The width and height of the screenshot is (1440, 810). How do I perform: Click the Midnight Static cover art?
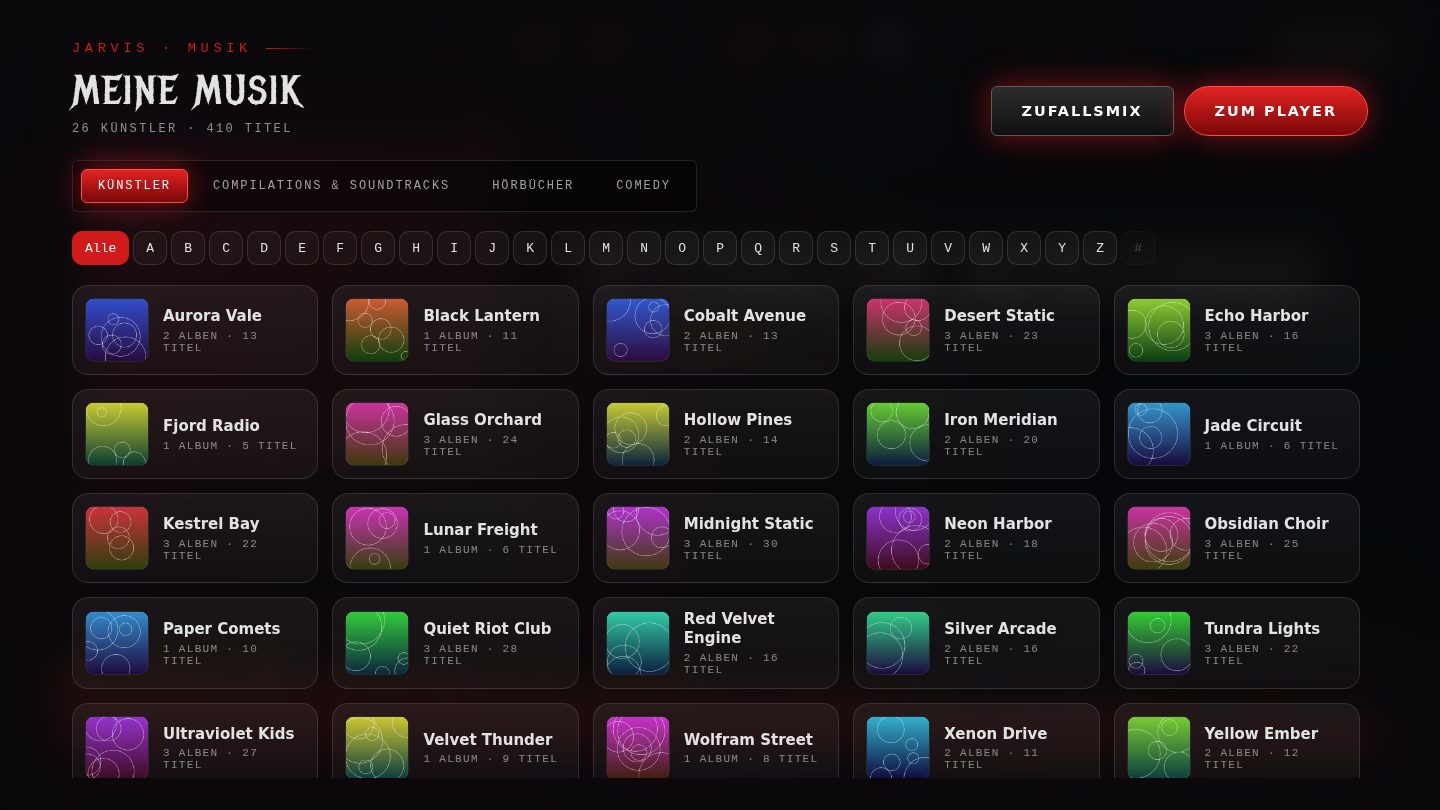638,538
